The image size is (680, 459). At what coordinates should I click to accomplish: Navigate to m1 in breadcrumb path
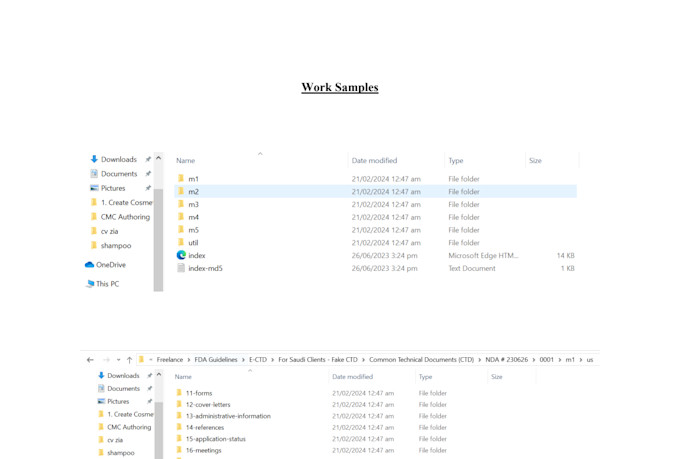[x=570, y=360]
